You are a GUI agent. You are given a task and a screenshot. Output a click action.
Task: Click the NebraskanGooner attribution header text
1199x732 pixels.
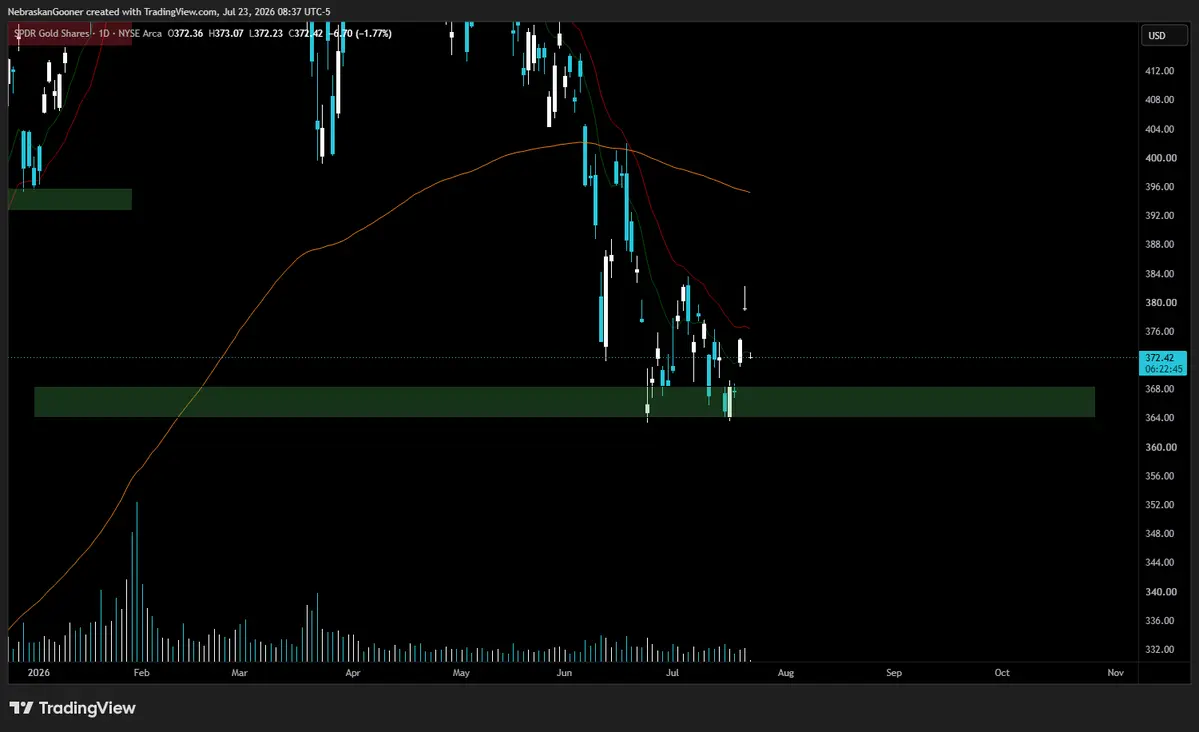[x=169, y=11]
